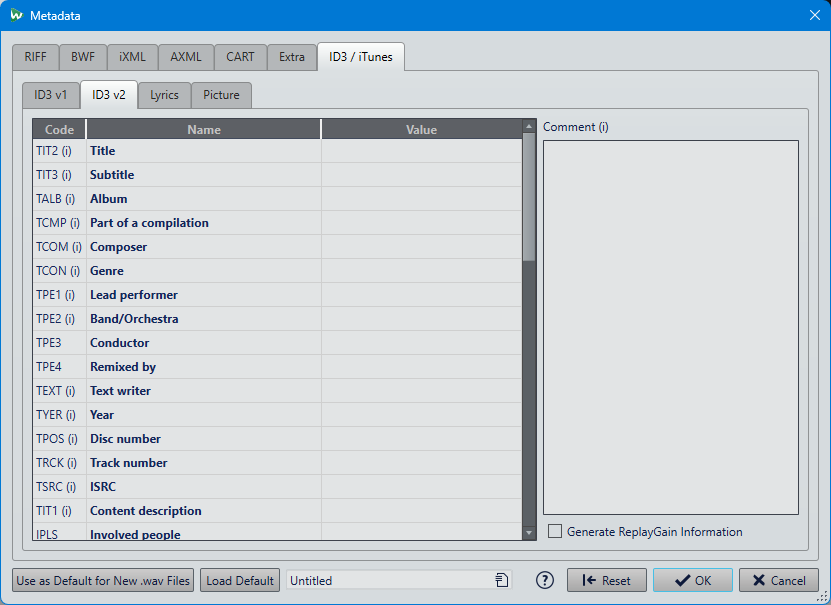Click the Value cell for Year
Image resolution: width=831 pixels, height=605 pixels.
[422, 415]
